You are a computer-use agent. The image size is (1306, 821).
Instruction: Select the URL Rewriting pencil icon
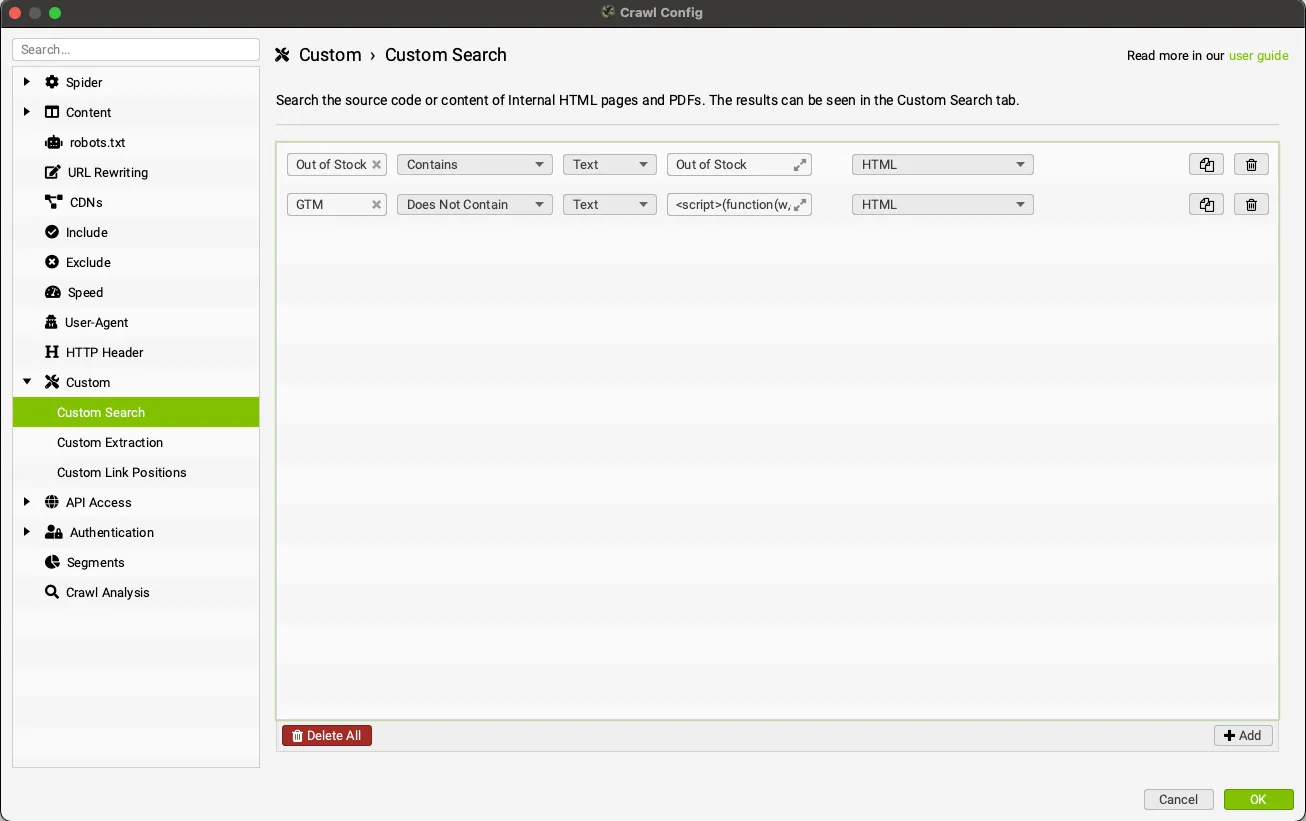coord(51,172)
